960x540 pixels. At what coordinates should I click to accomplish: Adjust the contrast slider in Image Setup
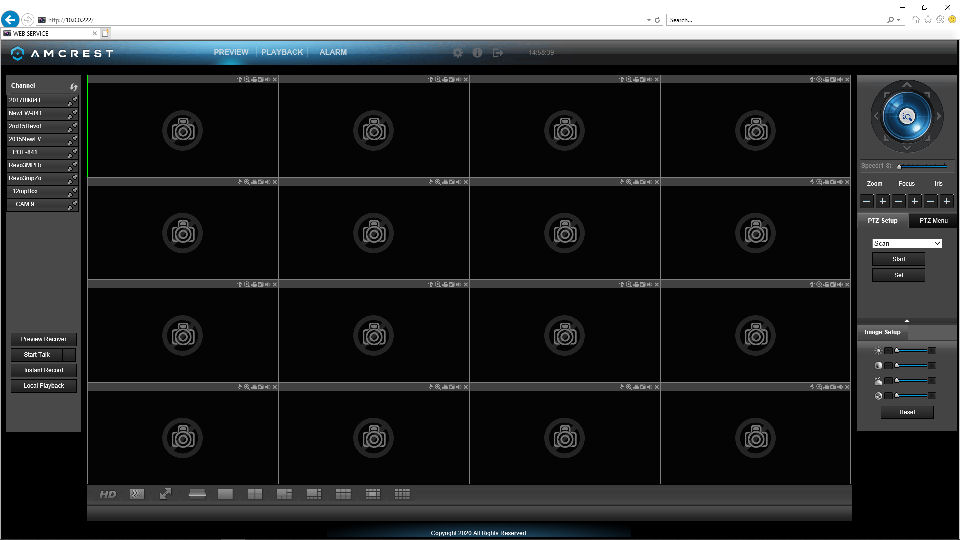(x=911, y=366)
